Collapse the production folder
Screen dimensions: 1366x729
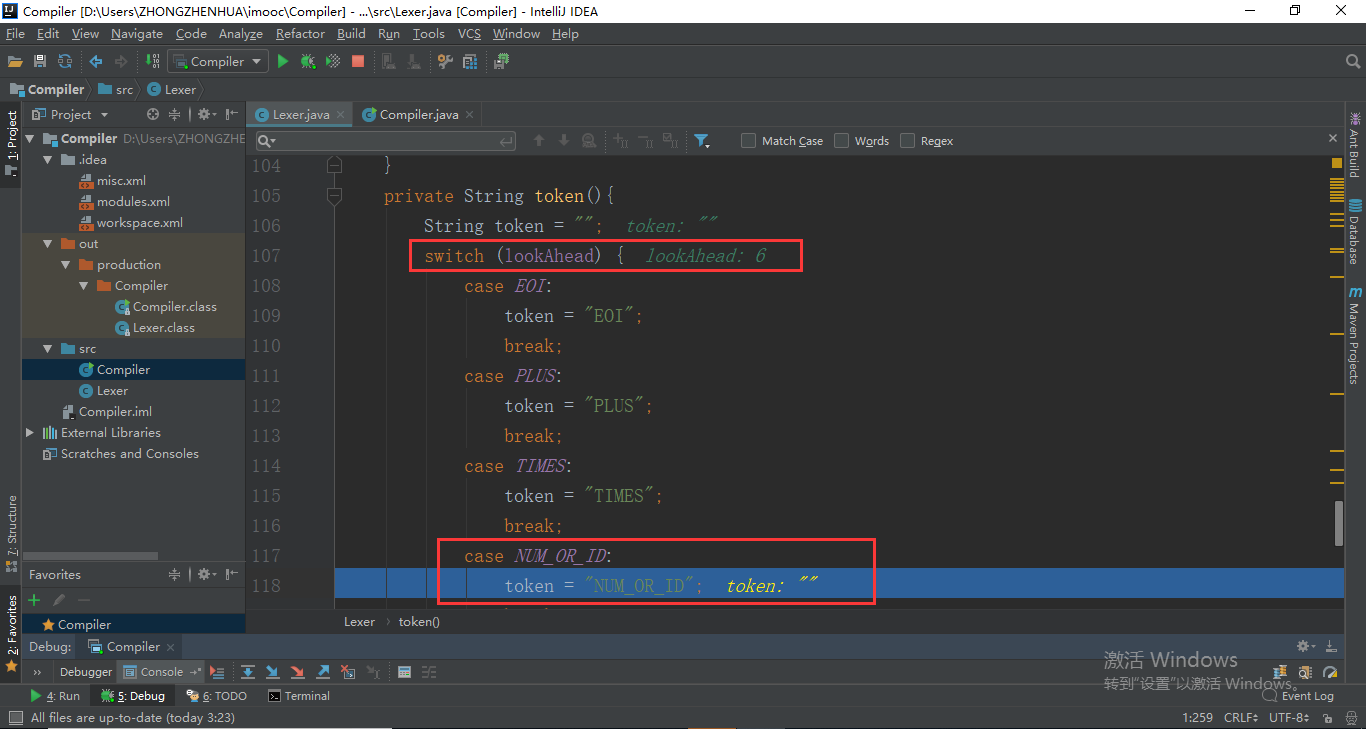(66, 265)
